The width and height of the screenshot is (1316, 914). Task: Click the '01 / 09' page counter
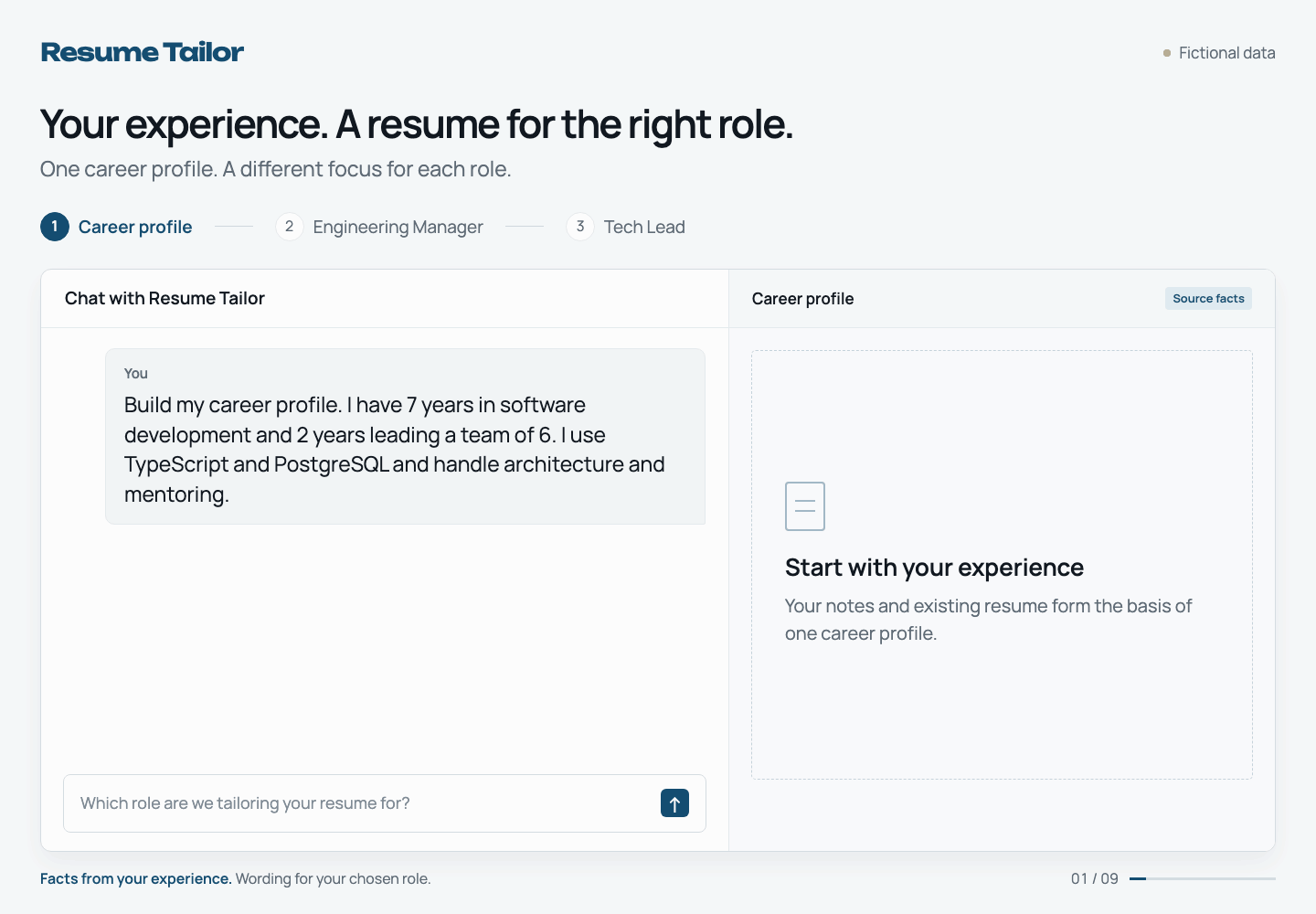pyautogui.click(x=1095, y=878)
